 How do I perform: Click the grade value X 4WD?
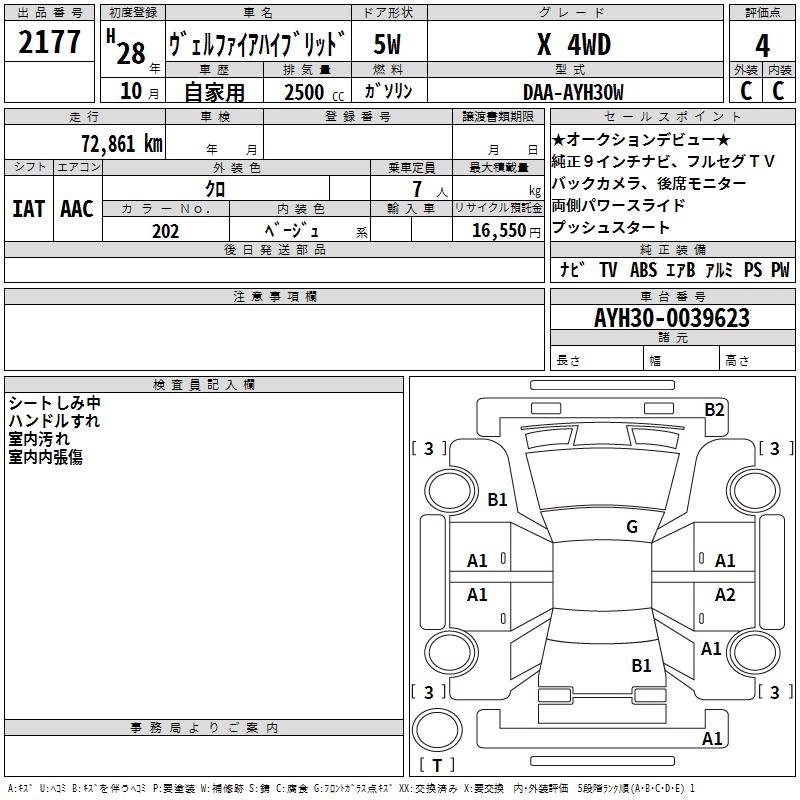click(x=574, y=44)
